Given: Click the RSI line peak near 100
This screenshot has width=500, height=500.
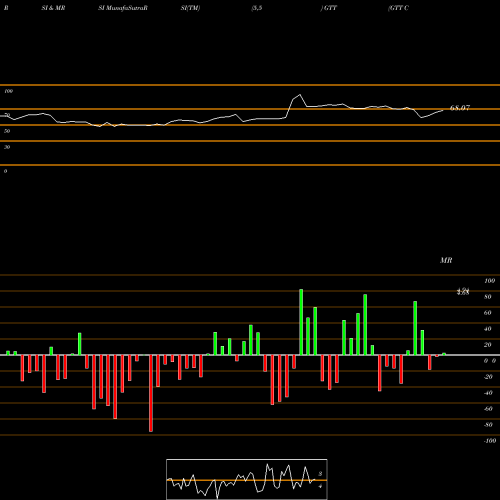Looking at the screenshot, I should (x=300, y=95).
